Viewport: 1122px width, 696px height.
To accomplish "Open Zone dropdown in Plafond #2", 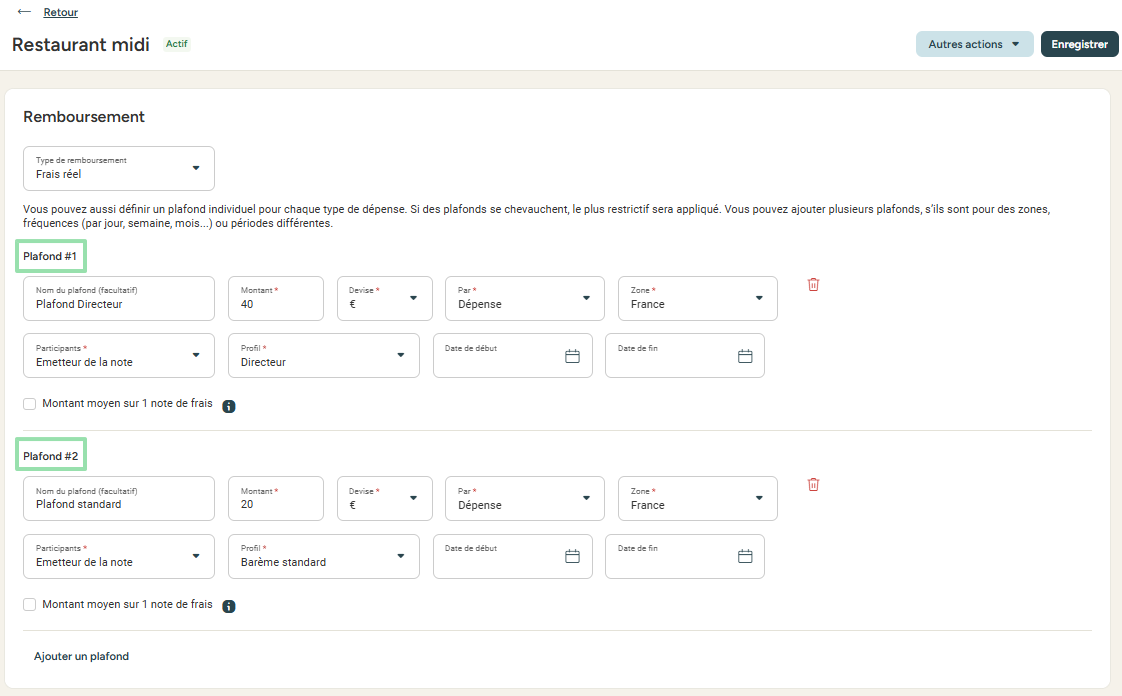I will (698, 499).
